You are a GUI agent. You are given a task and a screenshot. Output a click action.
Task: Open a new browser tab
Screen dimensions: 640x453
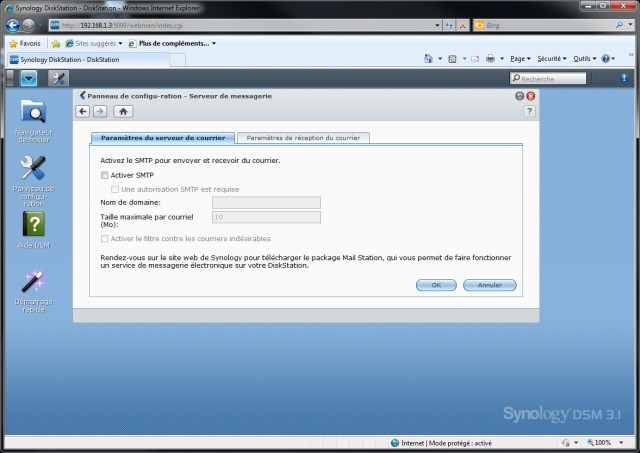(178, 60)
